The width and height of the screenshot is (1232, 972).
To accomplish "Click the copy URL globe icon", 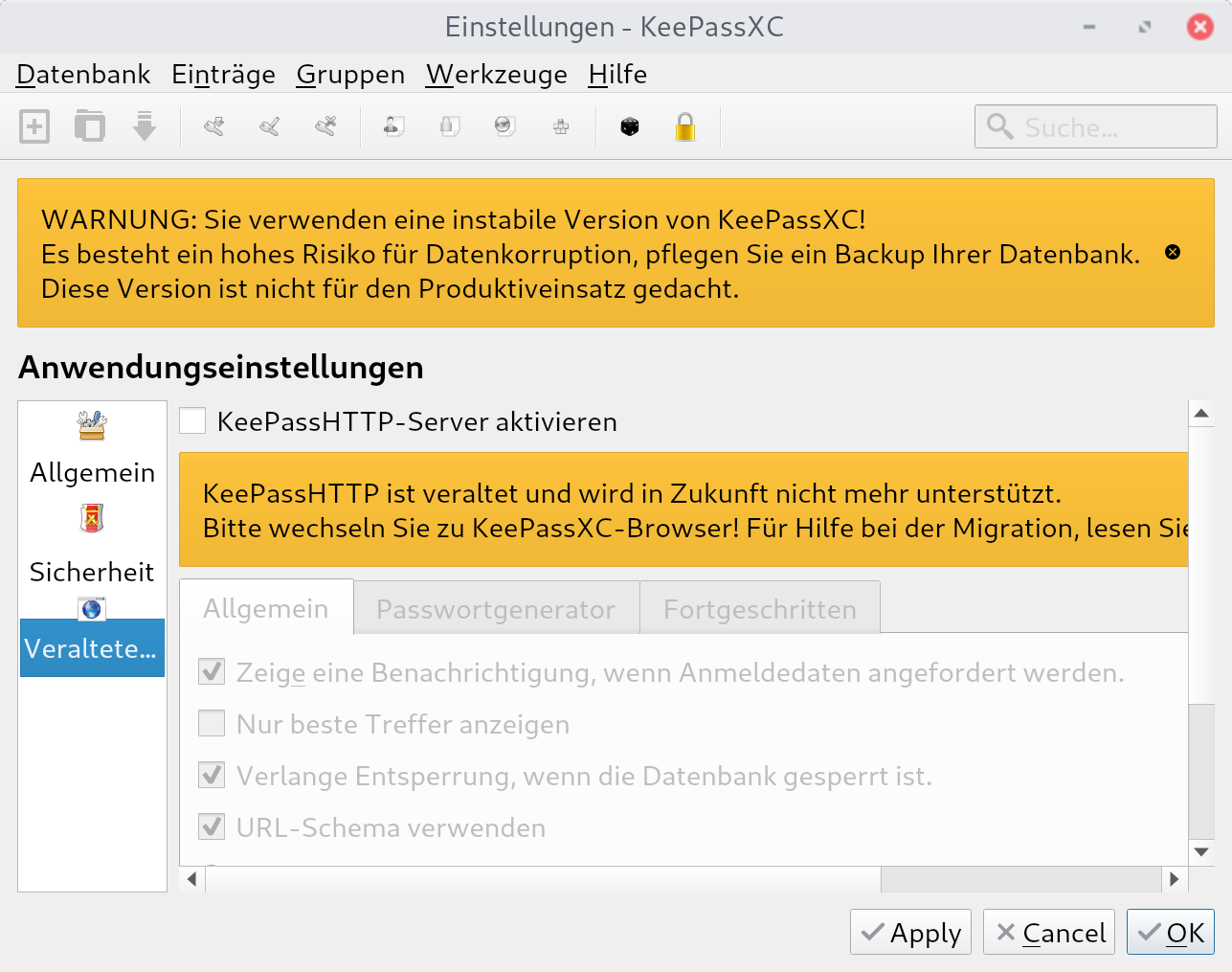I will click(x=504, y=125).
